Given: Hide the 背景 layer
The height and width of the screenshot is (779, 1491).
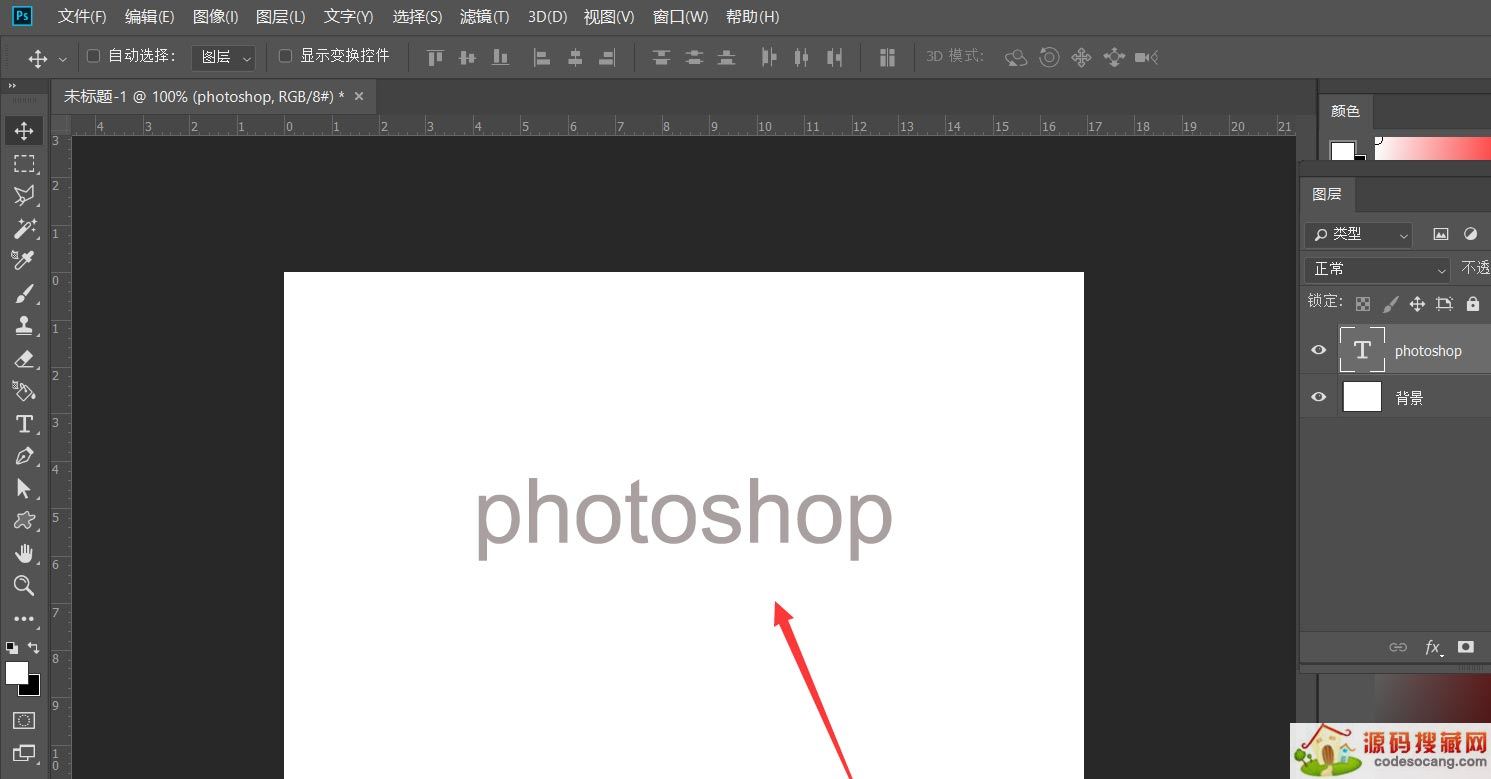Looking at the screenshot, I should 1319,397.
